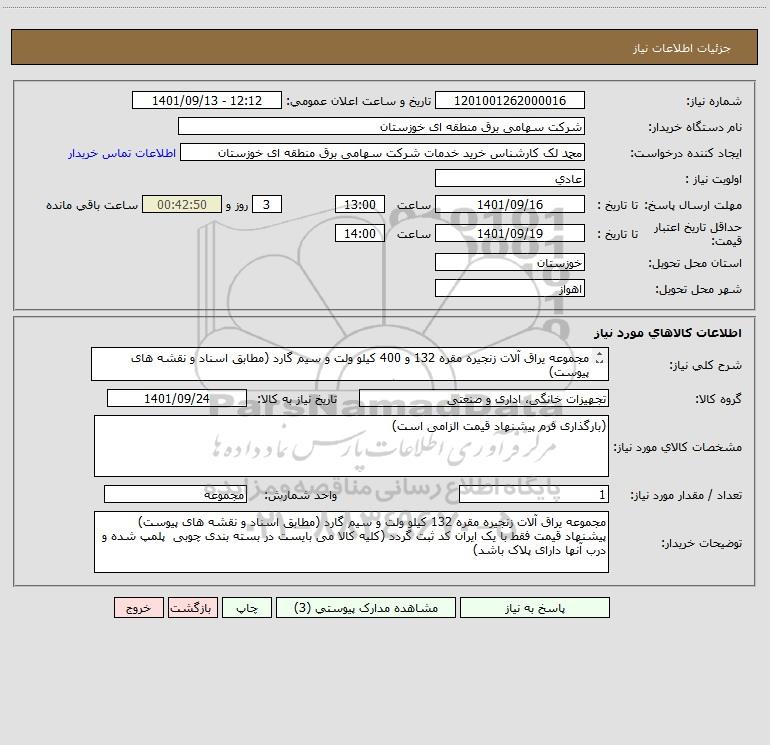Click the validity time field 14:00
The image size is (770, 745).
[359, 233]
